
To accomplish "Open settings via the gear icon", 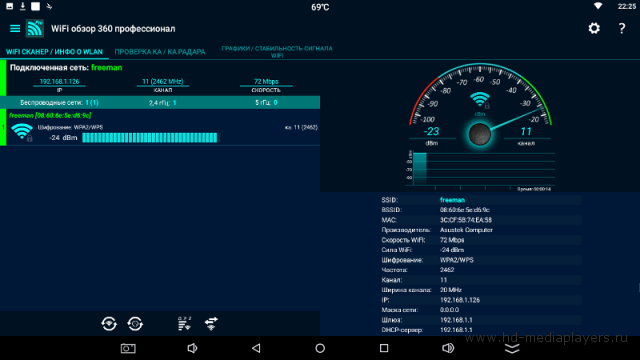I will point(594,28).
